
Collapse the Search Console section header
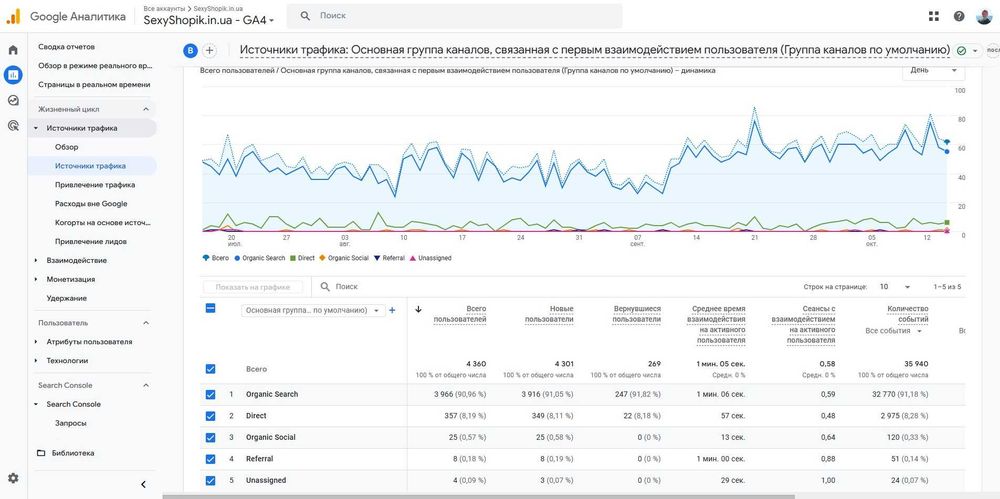point(145,385)
